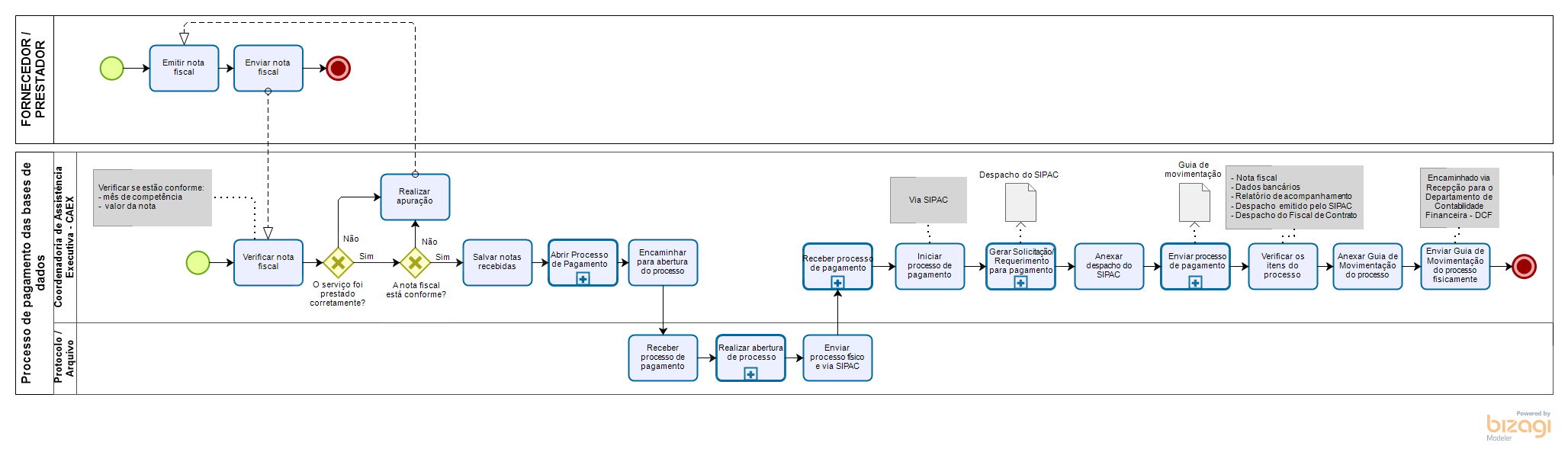Image resolution: width=1568 pixels, height=465 pixels.
Task: Select the Salvar notas recebidas task
Action: (x=497, y=263)
